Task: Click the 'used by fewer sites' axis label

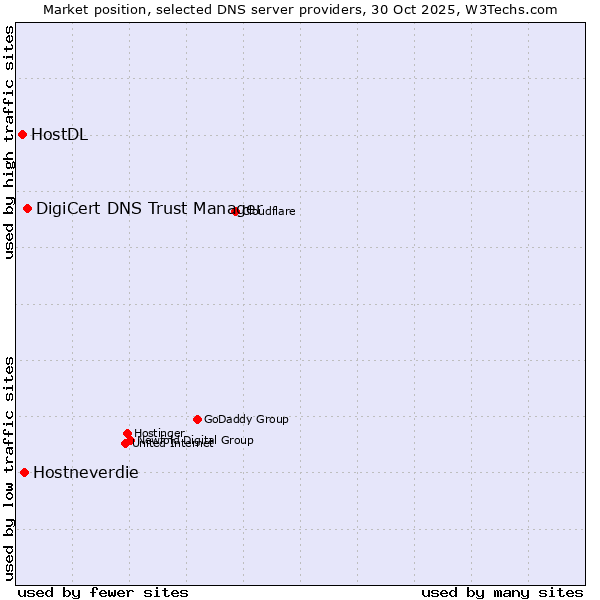Action: click(103, 592)
